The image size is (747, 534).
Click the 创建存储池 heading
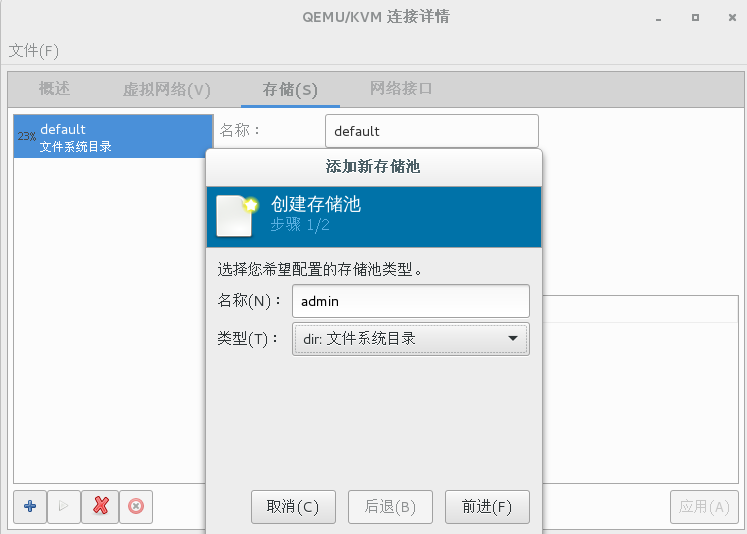[316, 204]
